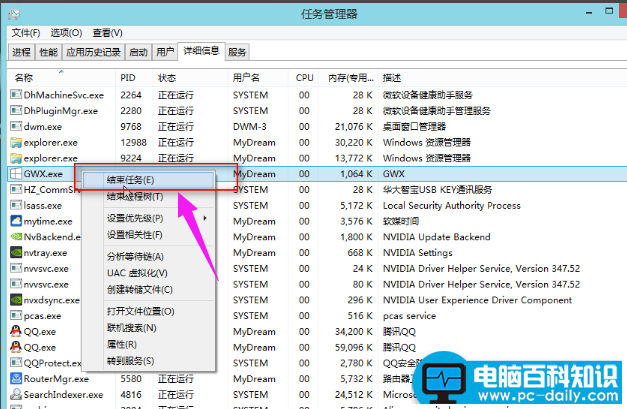Click the DhPluginMgr.exe process icon
Screen dimensions: 627x409
[16, 110]
